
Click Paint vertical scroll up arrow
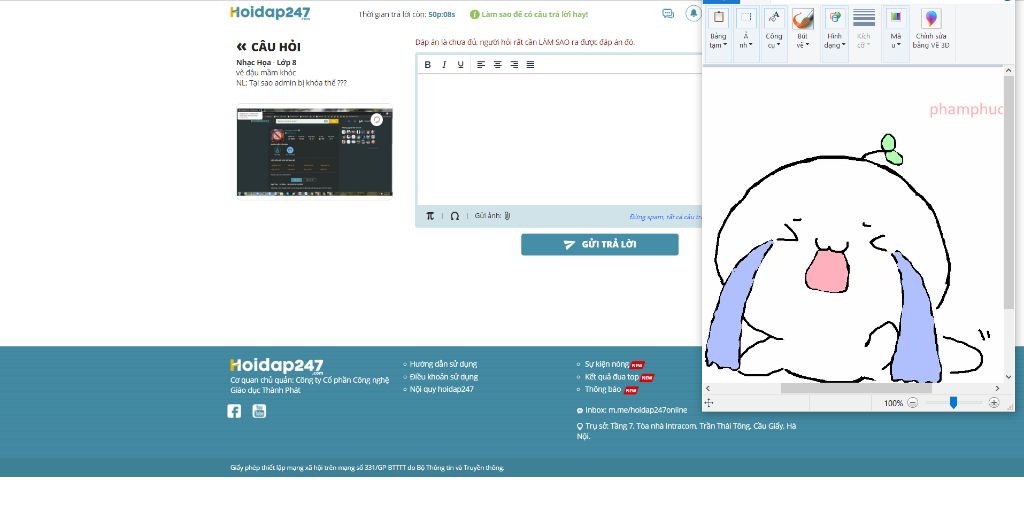[1009, 71]
